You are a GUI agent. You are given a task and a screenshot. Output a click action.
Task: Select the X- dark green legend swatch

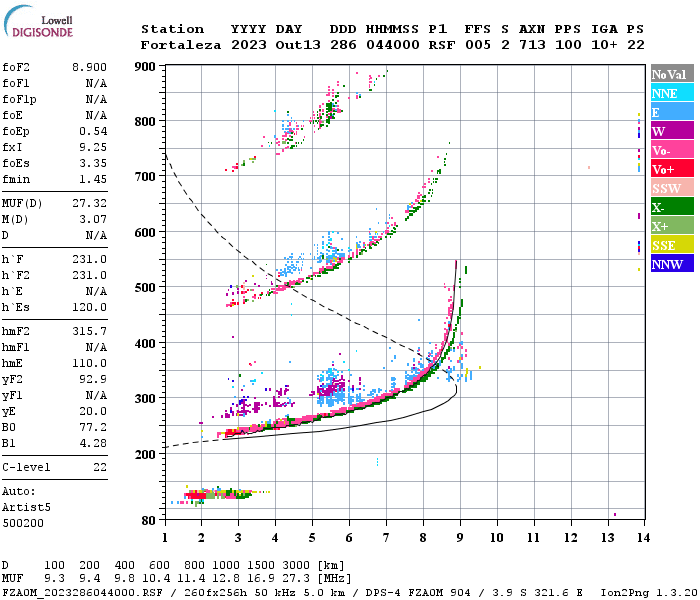(x=672, y=207)
